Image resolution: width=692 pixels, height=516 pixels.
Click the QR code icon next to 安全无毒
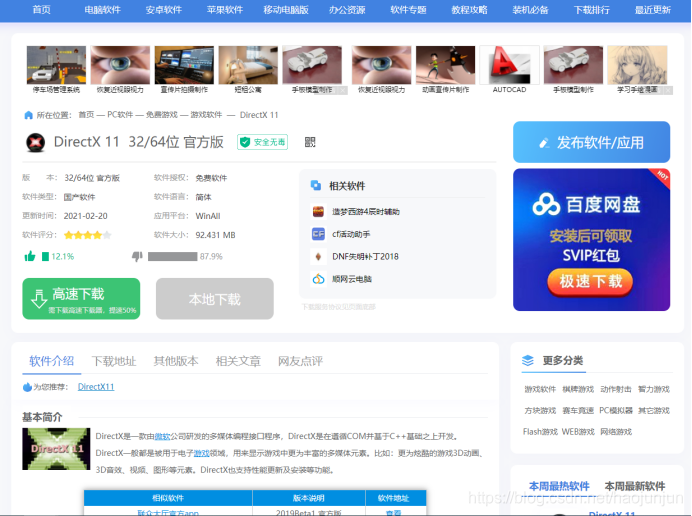(x=310, y=142)
